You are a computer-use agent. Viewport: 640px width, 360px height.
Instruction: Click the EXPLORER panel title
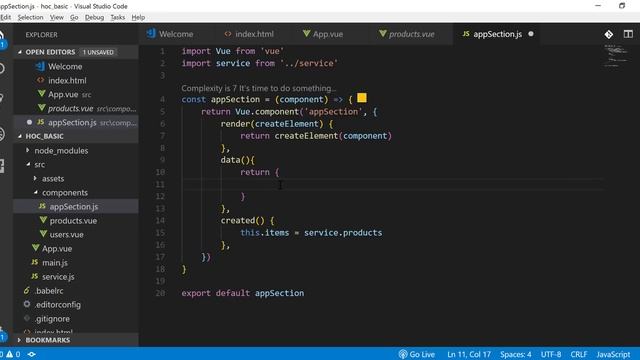click(x=41, y=35)
